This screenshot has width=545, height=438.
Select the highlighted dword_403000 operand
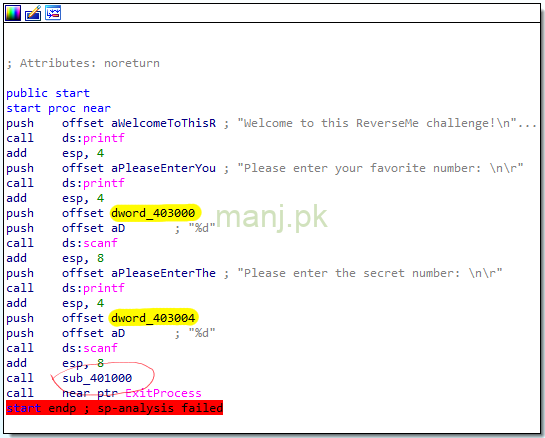[153, 213]
